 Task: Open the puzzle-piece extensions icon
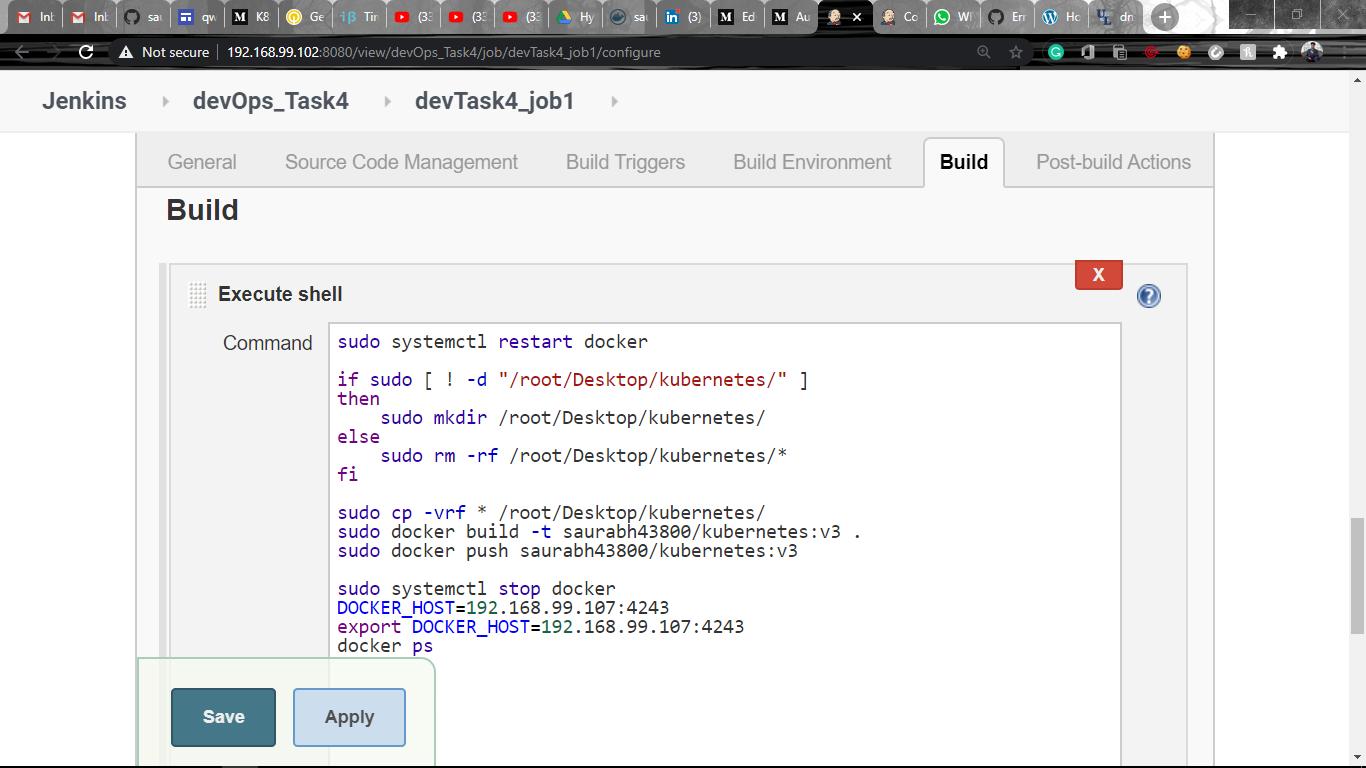(1279, 52)
